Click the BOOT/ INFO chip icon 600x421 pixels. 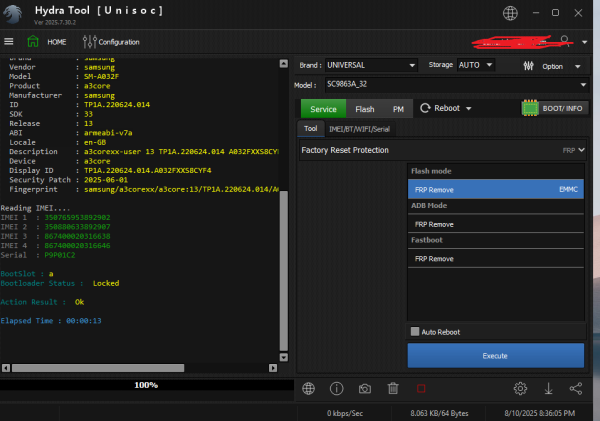(530, 108)
